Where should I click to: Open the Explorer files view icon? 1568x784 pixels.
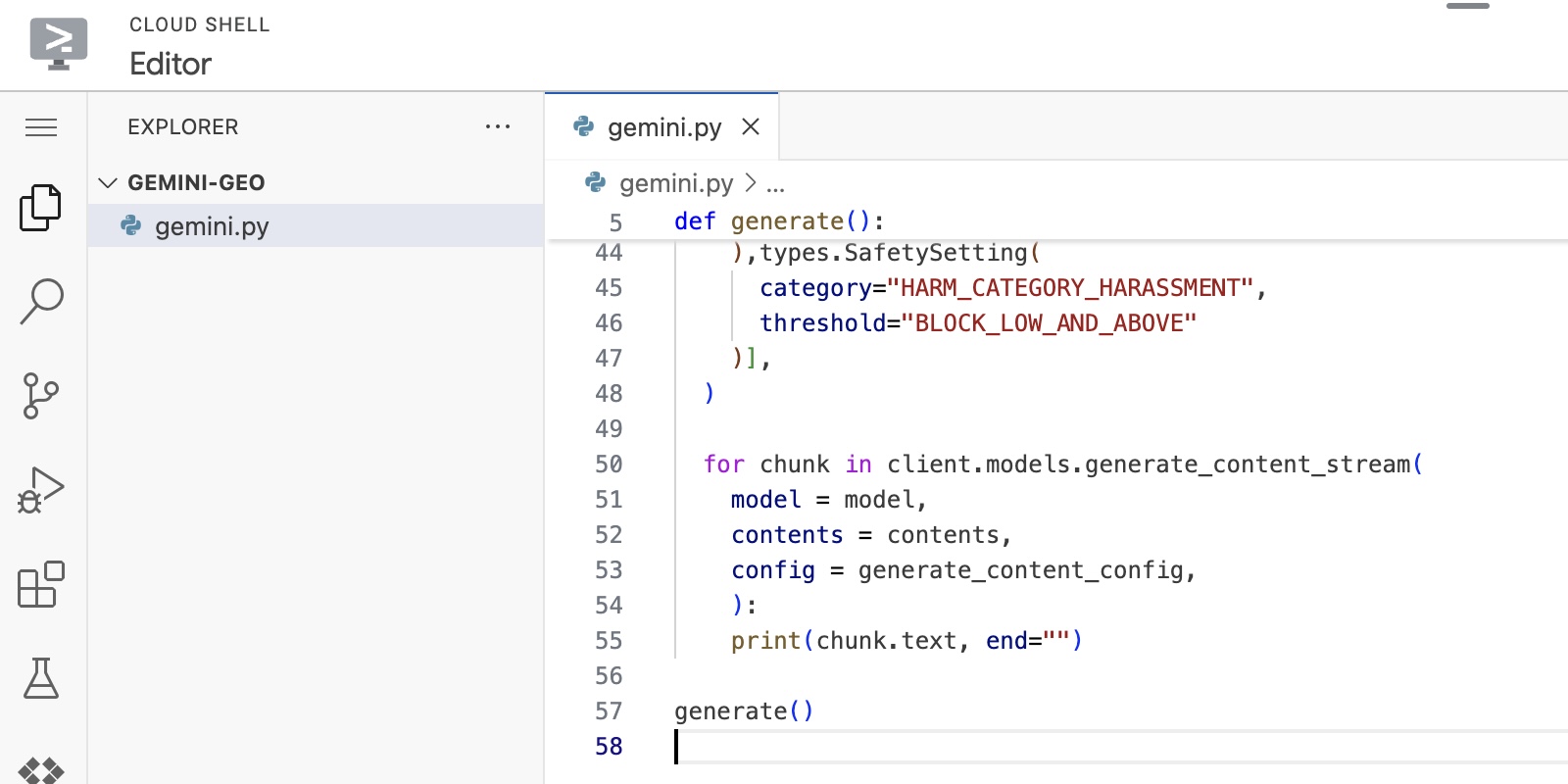[41, 208]
